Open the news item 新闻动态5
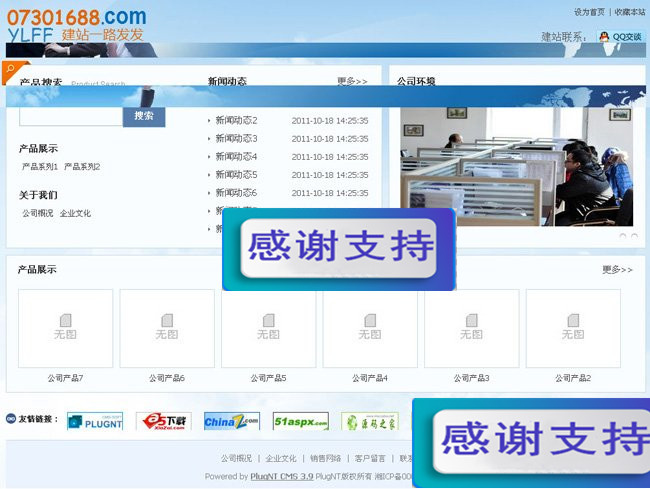This screenshot has width=650, height=489. click(x=236, y=175)
